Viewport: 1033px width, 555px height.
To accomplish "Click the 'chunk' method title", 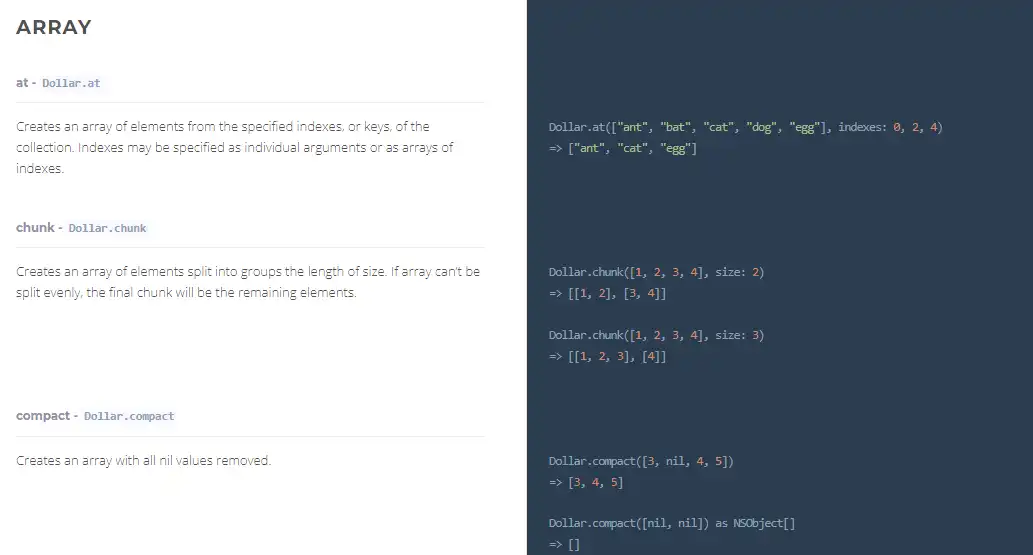I will click(35, 227).
